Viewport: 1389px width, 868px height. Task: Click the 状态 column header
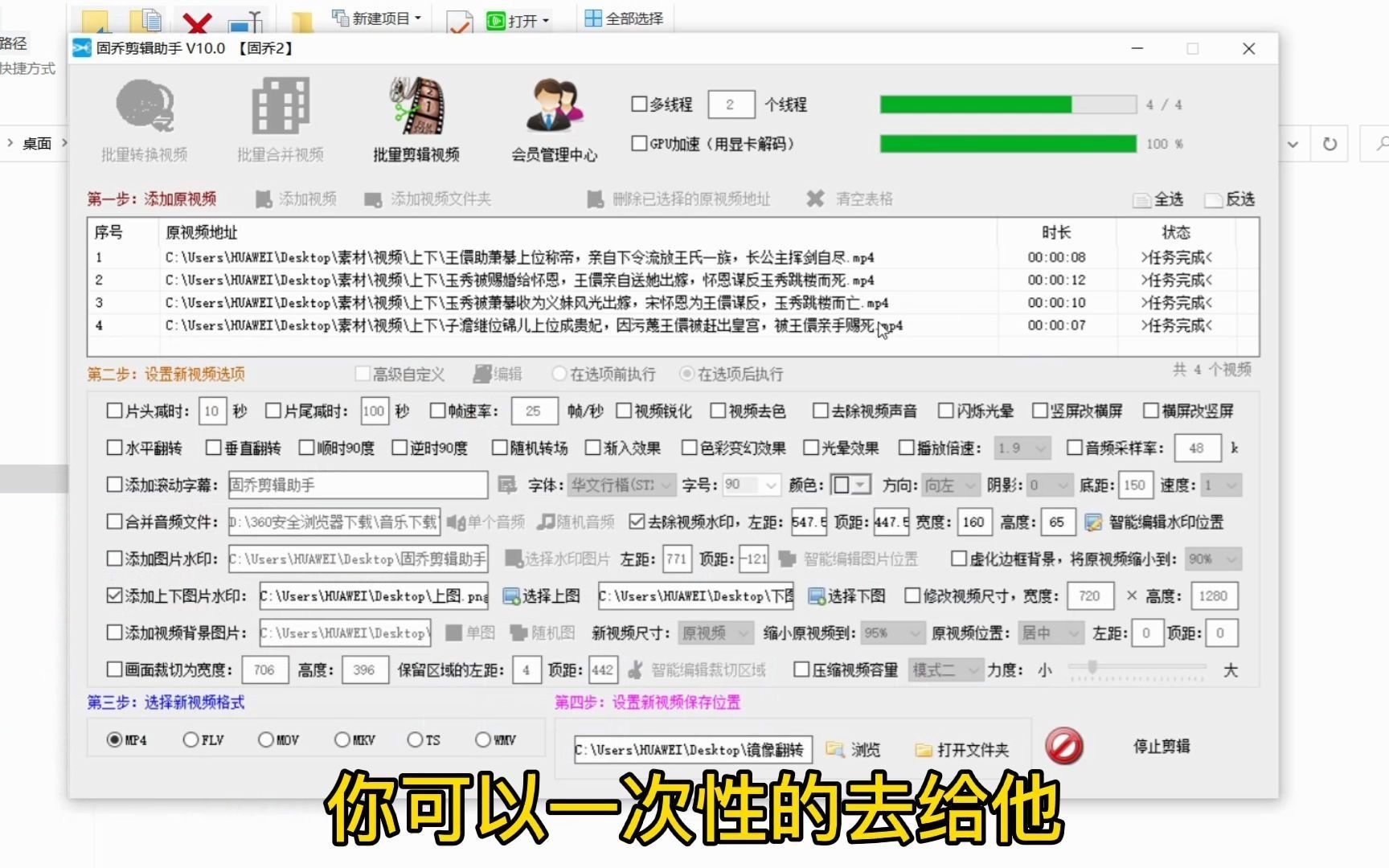[x=1176, y=232]
